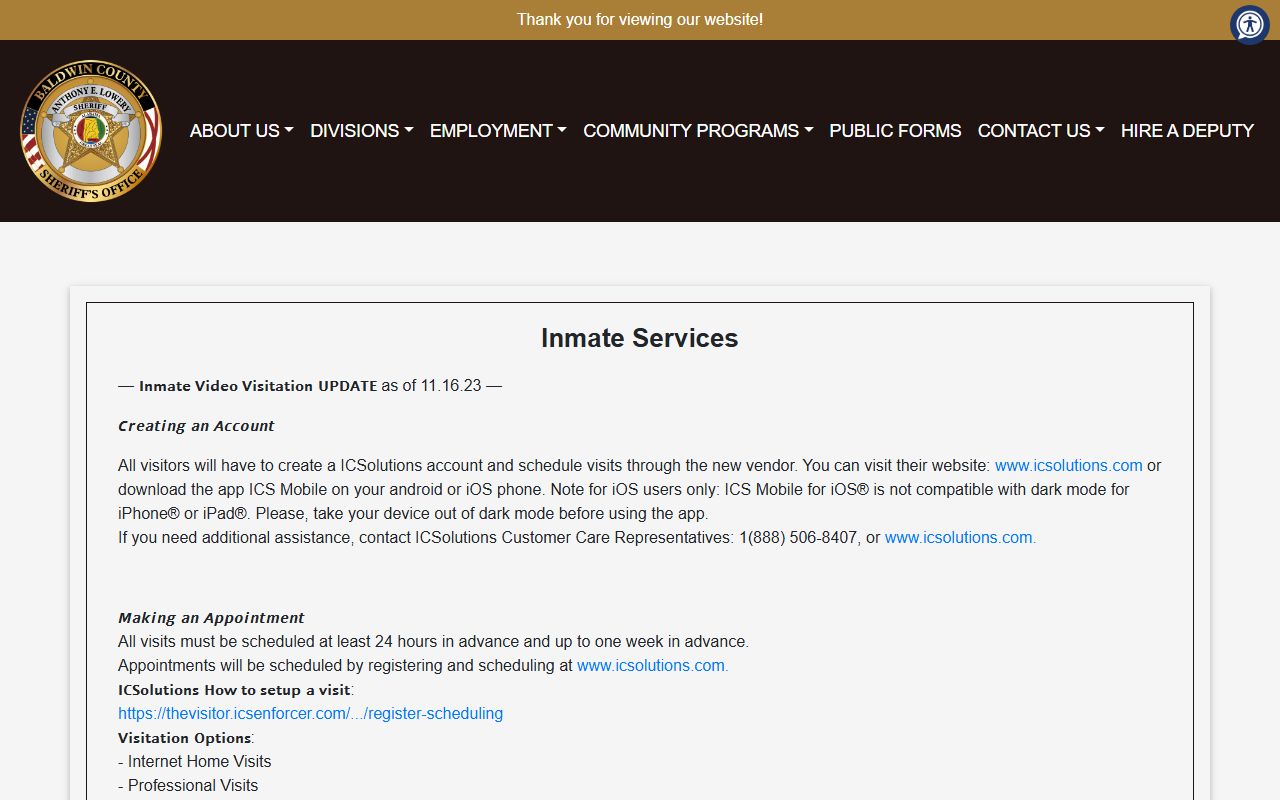Click the '24 hours in advance' scheduling sentence

pos(433,642)
